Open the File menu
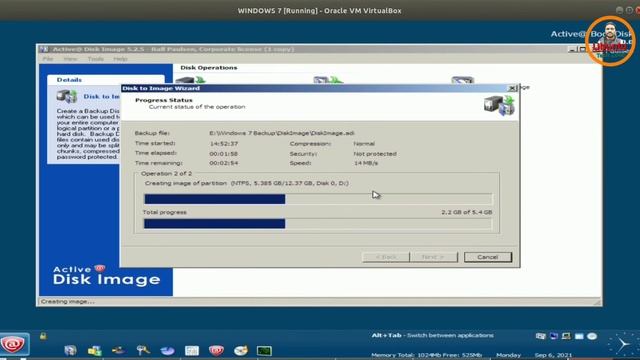The width and height of the screenshot is (640, 360). (x=48, y=59)
